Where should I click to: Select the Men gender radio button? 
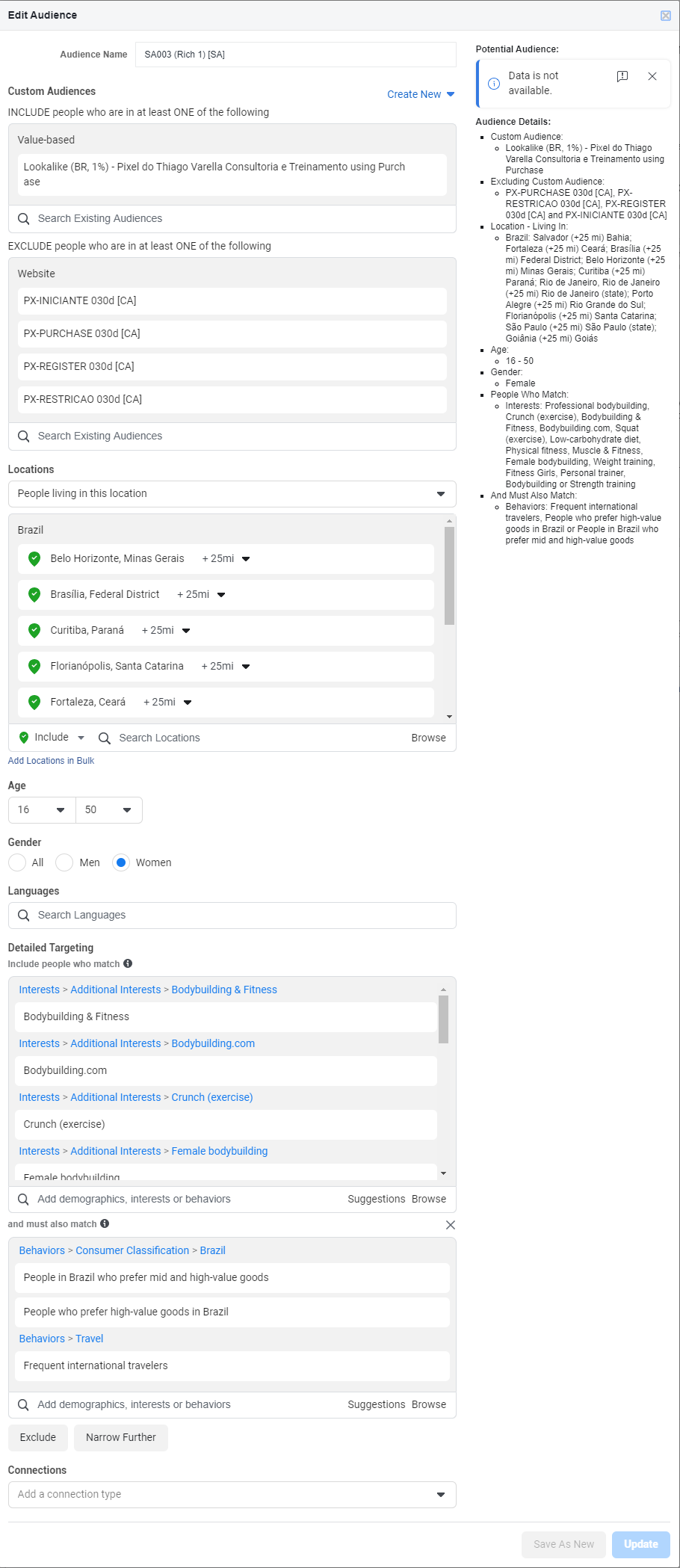tap(65, 862)
